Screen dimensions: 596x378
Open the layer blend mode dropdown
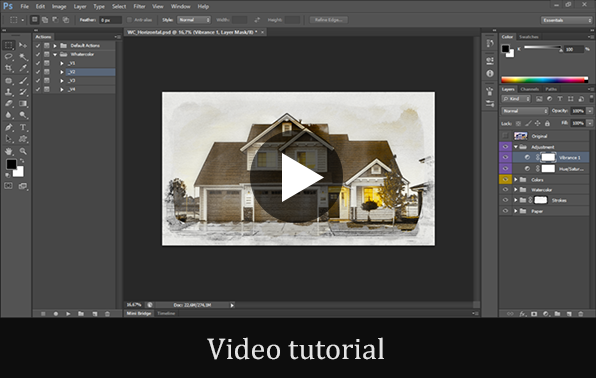click(x=525, y=111)
